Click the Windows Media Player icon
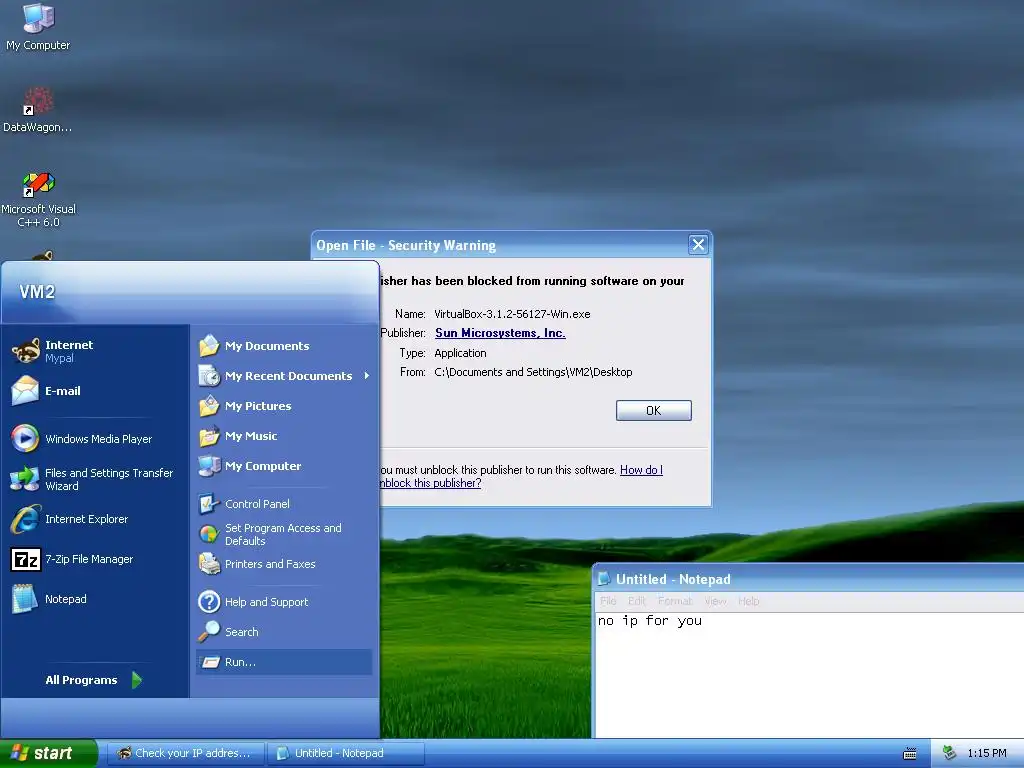This screenshot has height=768, width=1024. click(x=25, y=438)
